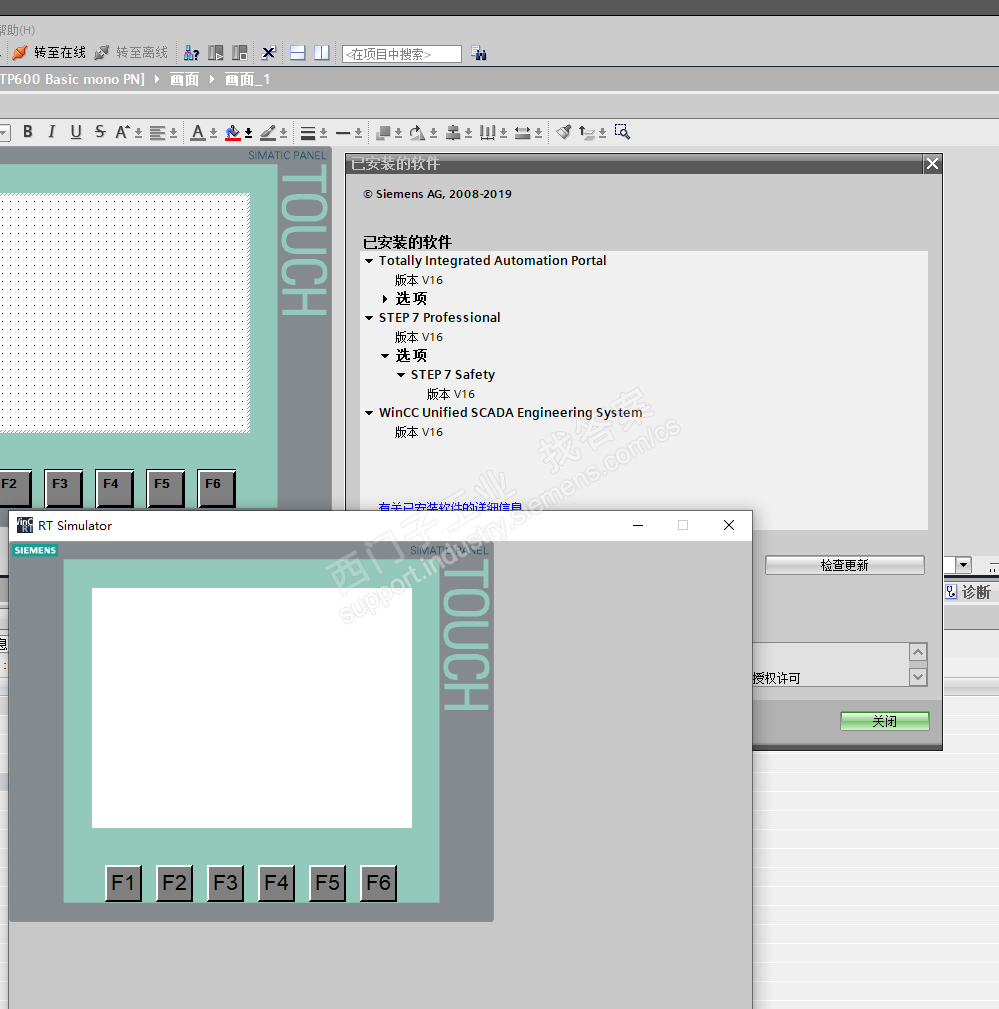This screenshot has width=999, height=1009.
Task: Click 画面 in the breadcrumb path
Action: point(184,79)
